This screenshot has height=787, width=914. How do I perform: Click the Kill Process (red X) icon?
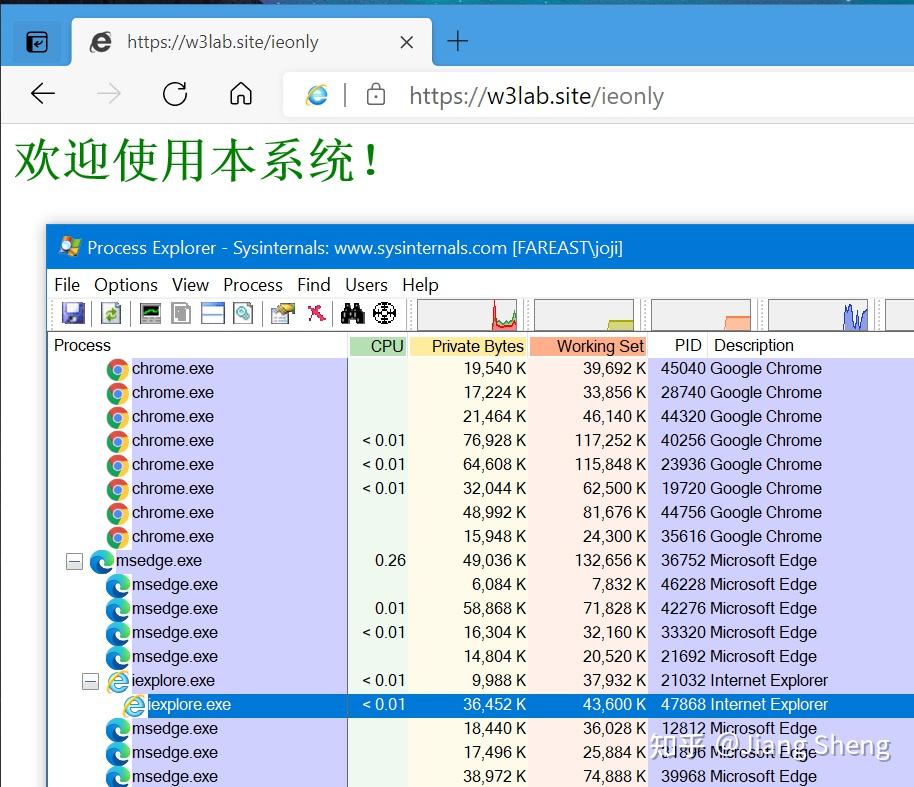pos(314,313)
